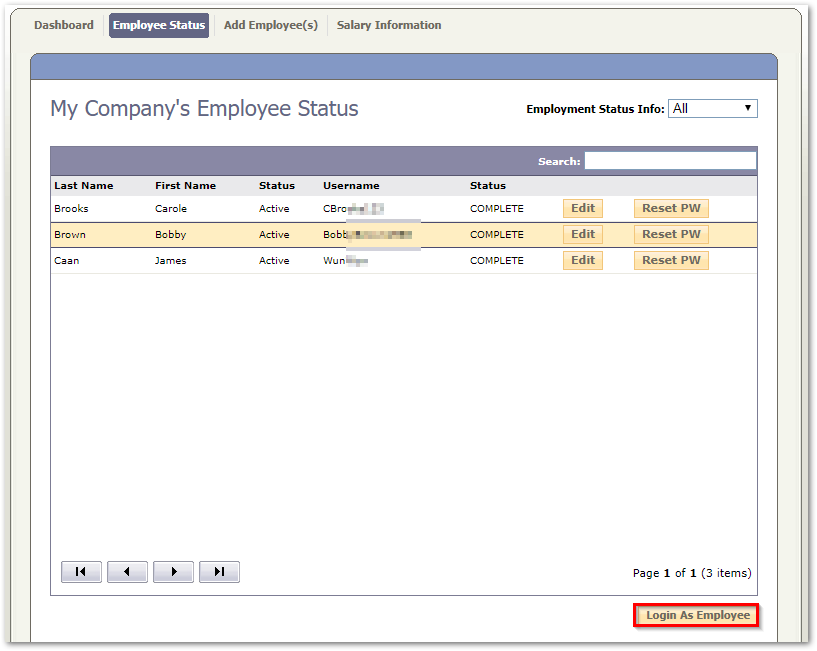Open the Salary Information tab
Viewport: 817px width, 651px height.
click(389, 25)
